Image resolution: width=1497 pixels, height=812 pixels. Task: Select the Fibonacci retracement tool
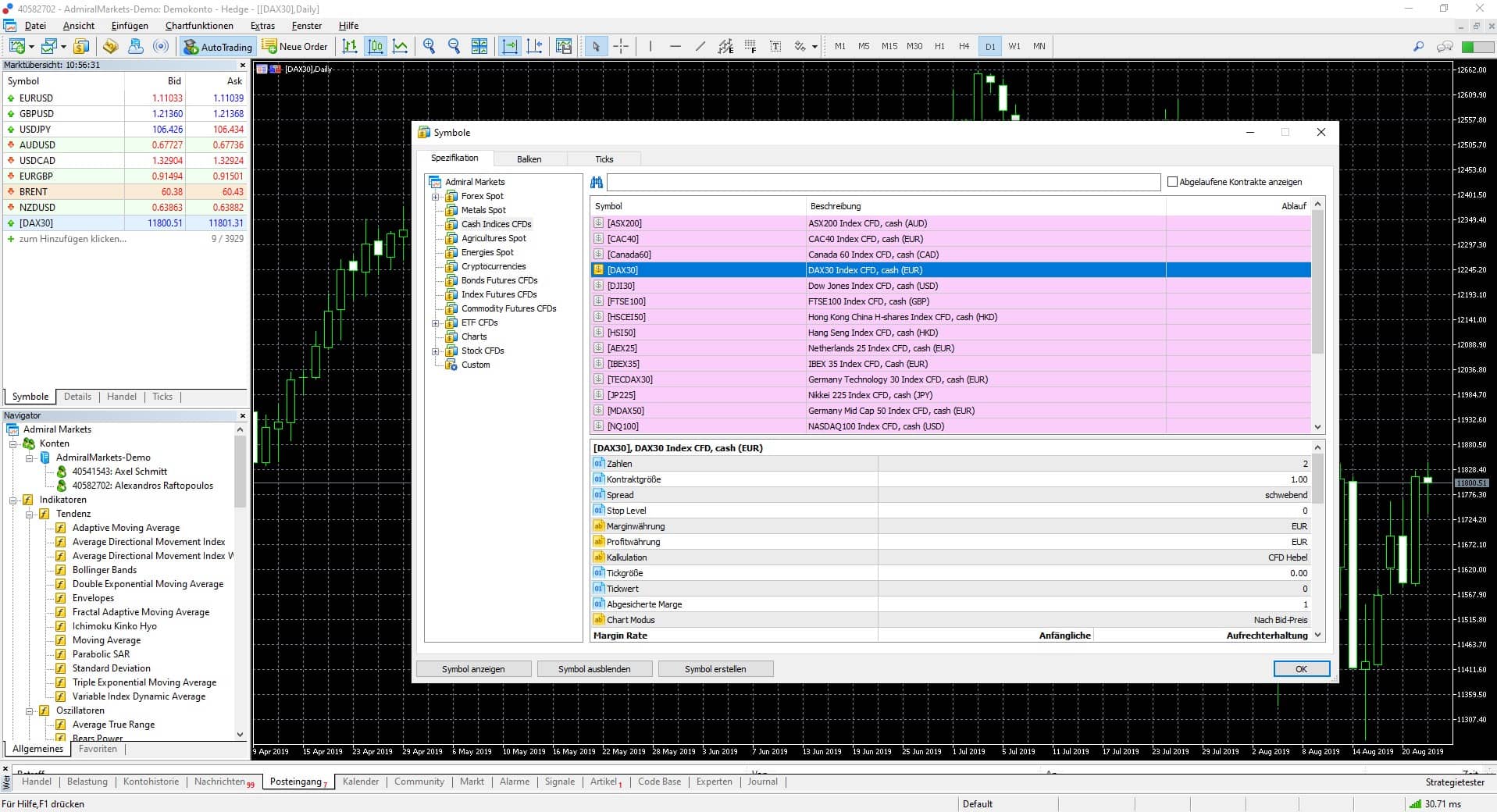click(x=752, y=46)
